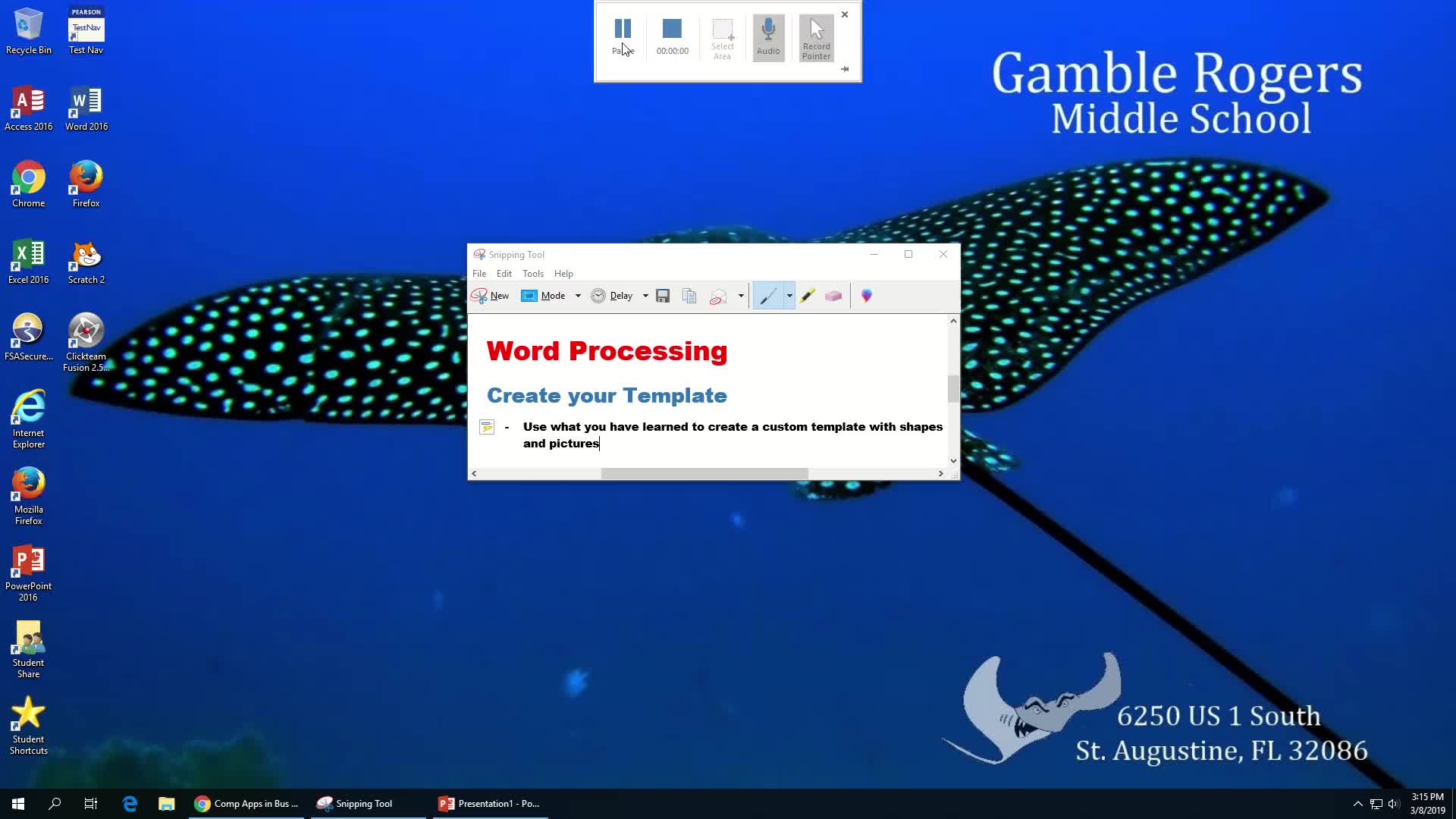
Task: Open the Tools menu in Snipping Tool
Action: (x=533, y=273)
